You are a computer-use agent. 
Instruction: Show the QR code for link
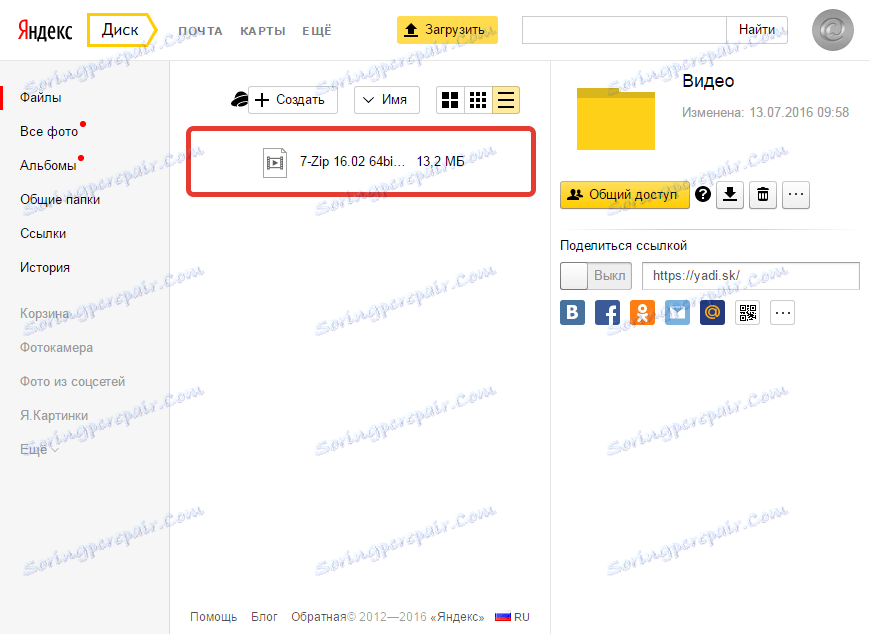pyautogui.click(x=747, y=313)
